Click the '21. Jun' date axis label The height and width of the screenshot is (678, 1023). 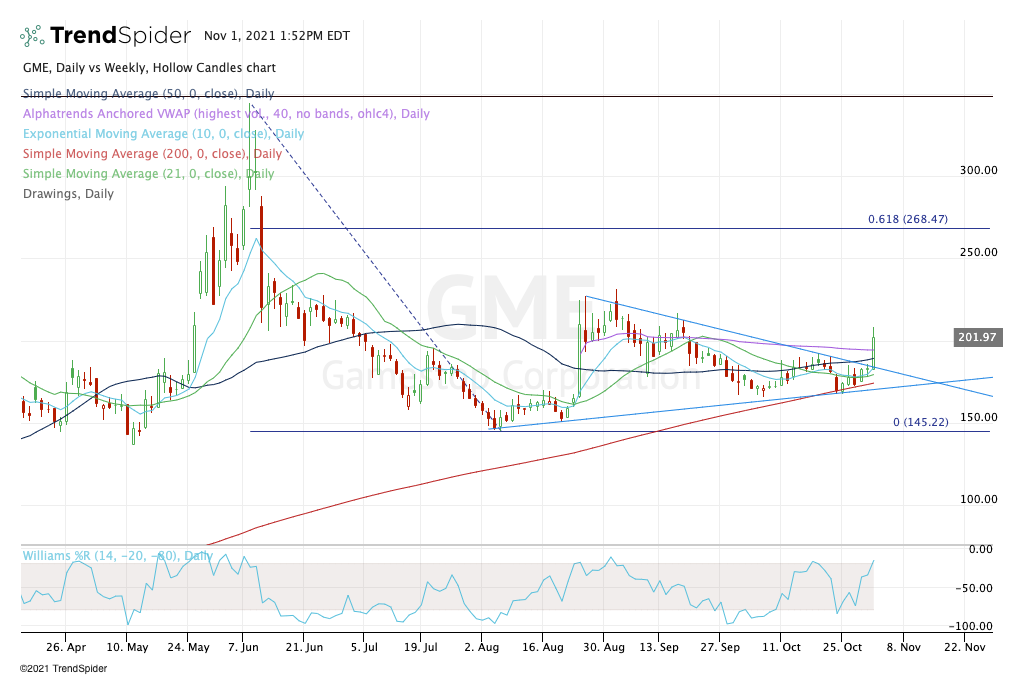pos(304,647)
